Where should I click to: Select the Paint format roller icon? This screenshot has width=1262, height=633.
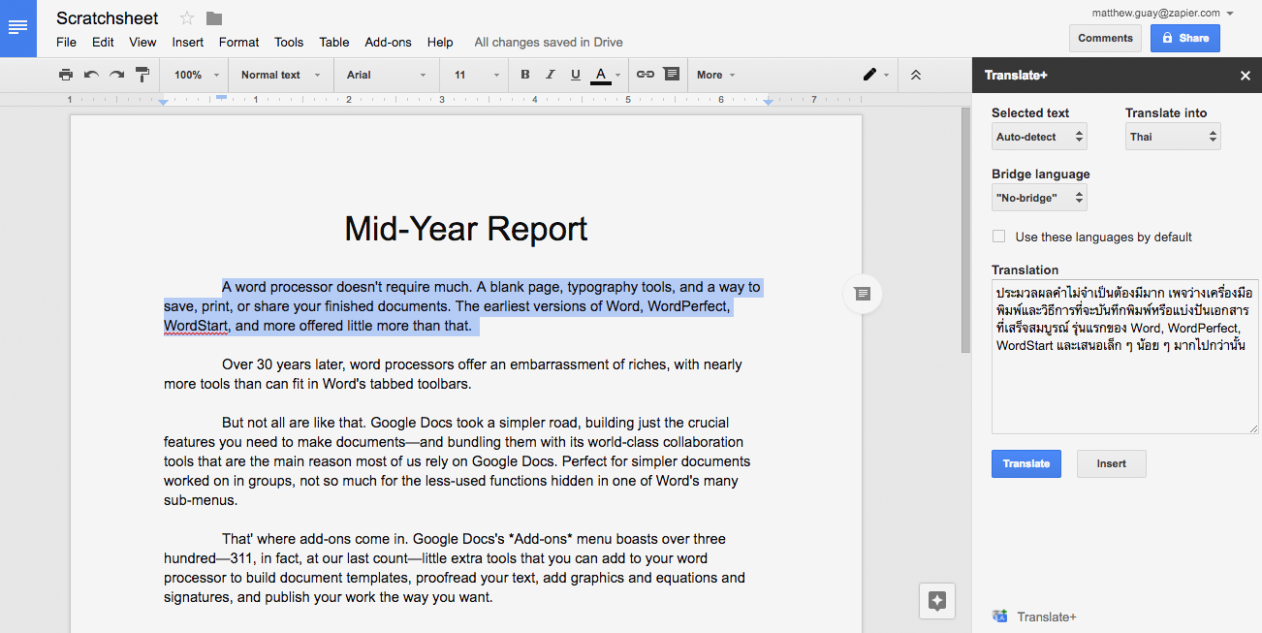coord(142,75)
